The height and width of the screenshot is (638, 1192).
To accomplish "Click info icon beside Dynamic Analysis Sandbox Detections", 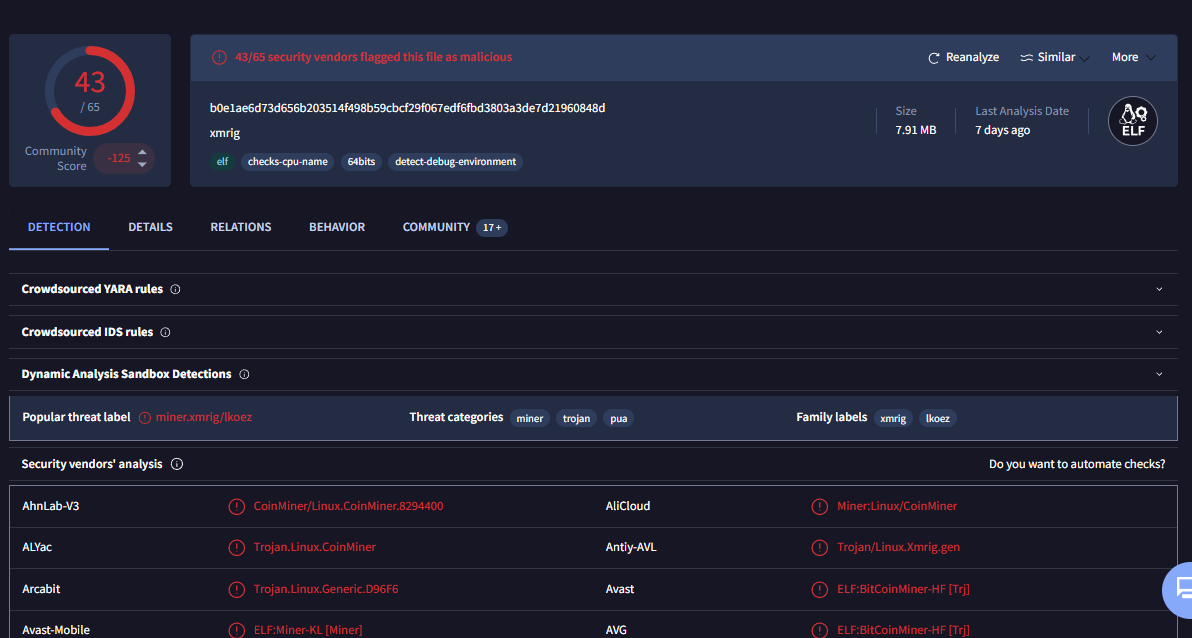I will (244, 374).
